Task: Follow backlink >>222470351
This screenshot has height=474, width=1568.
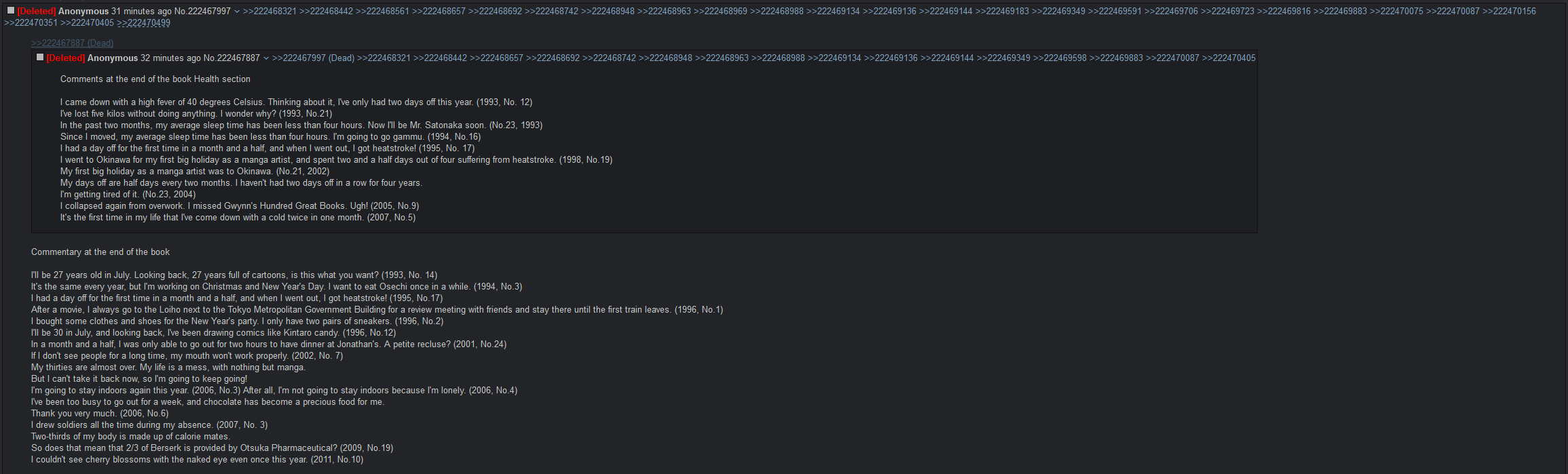Action: (31, 23)
